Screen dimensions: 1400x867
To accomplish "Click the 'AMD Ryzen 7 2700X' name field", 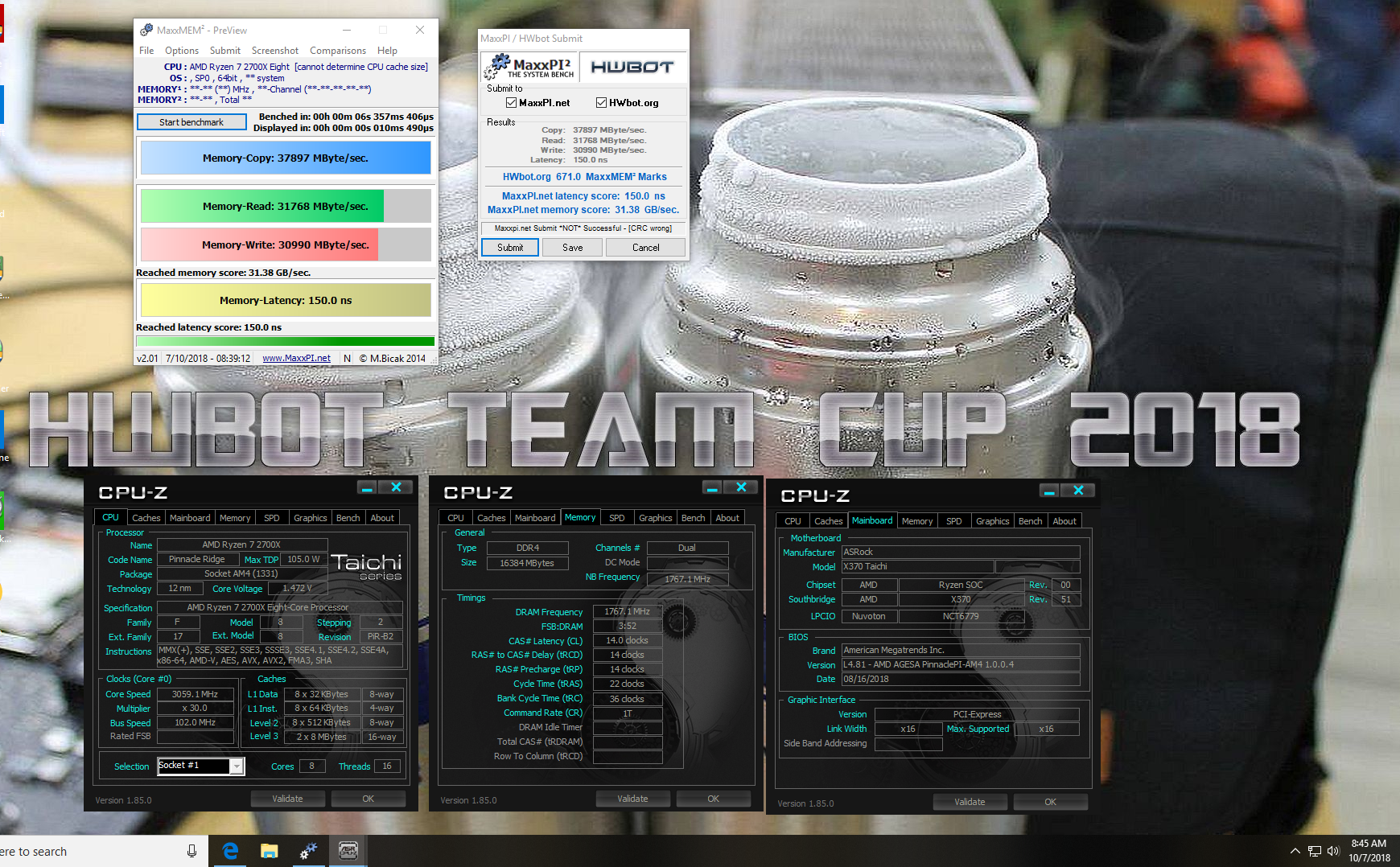I will click(241, 545).
